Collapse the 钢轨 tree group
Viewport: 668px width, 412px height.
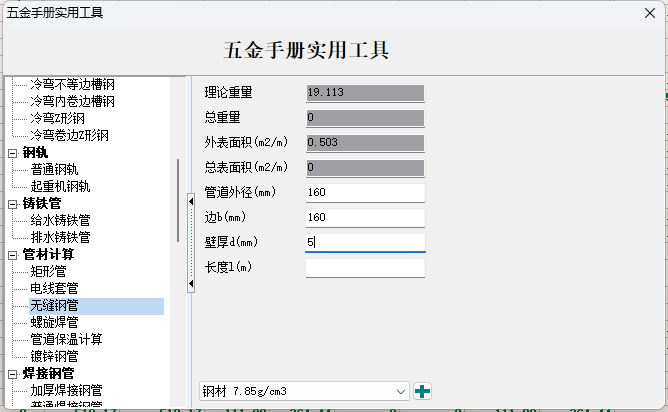(x=13, y=153)
